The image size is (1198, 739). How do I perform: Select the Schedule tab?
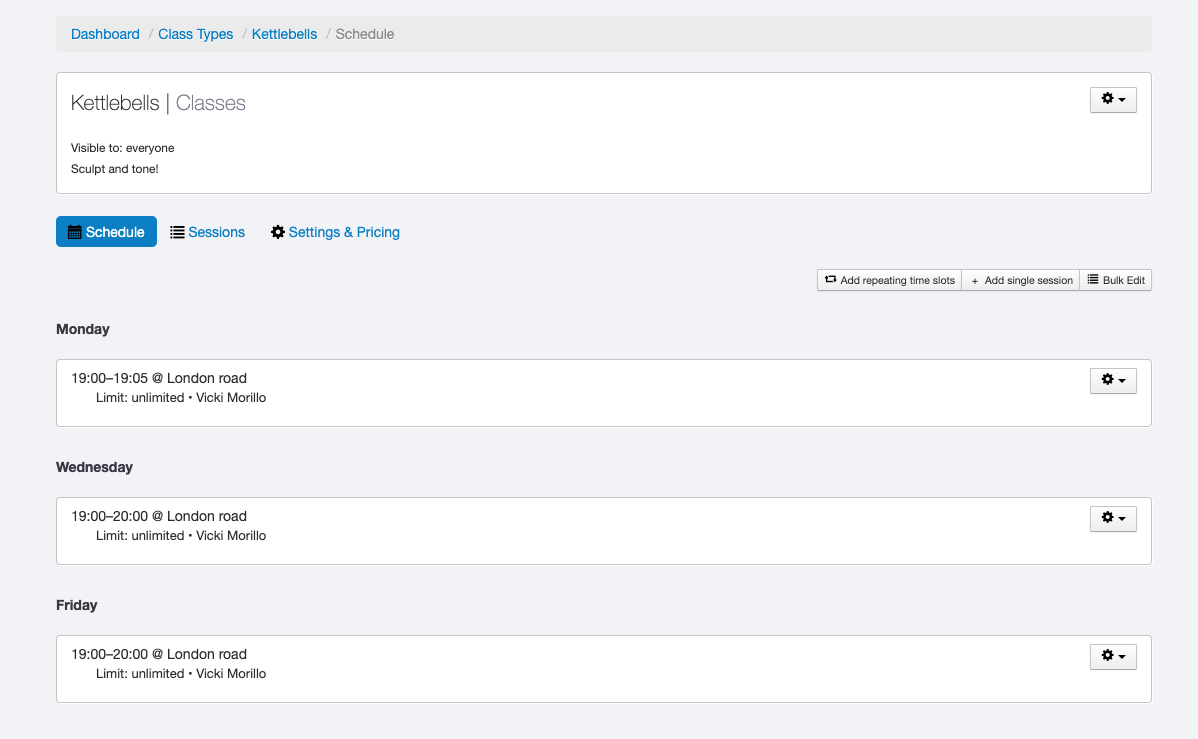(x=115, y=232)
